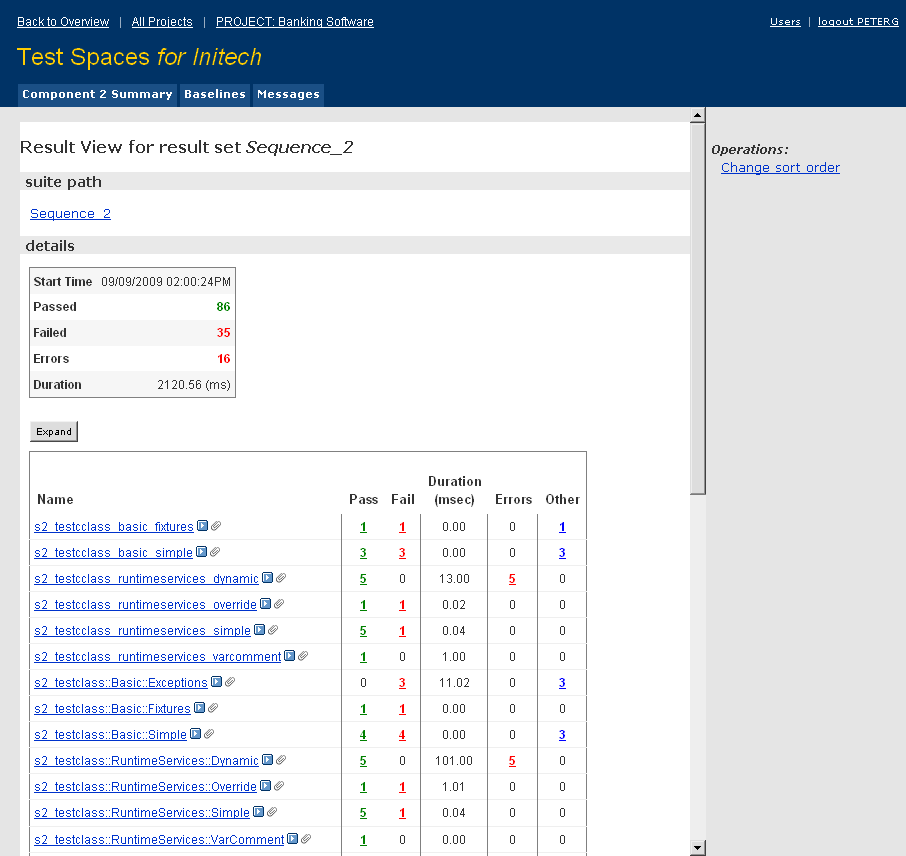Viewport: 906px width, 856px height.
Task: Open s2_testclass::Basic::Simple test link
Action: (x=110, y=735)
